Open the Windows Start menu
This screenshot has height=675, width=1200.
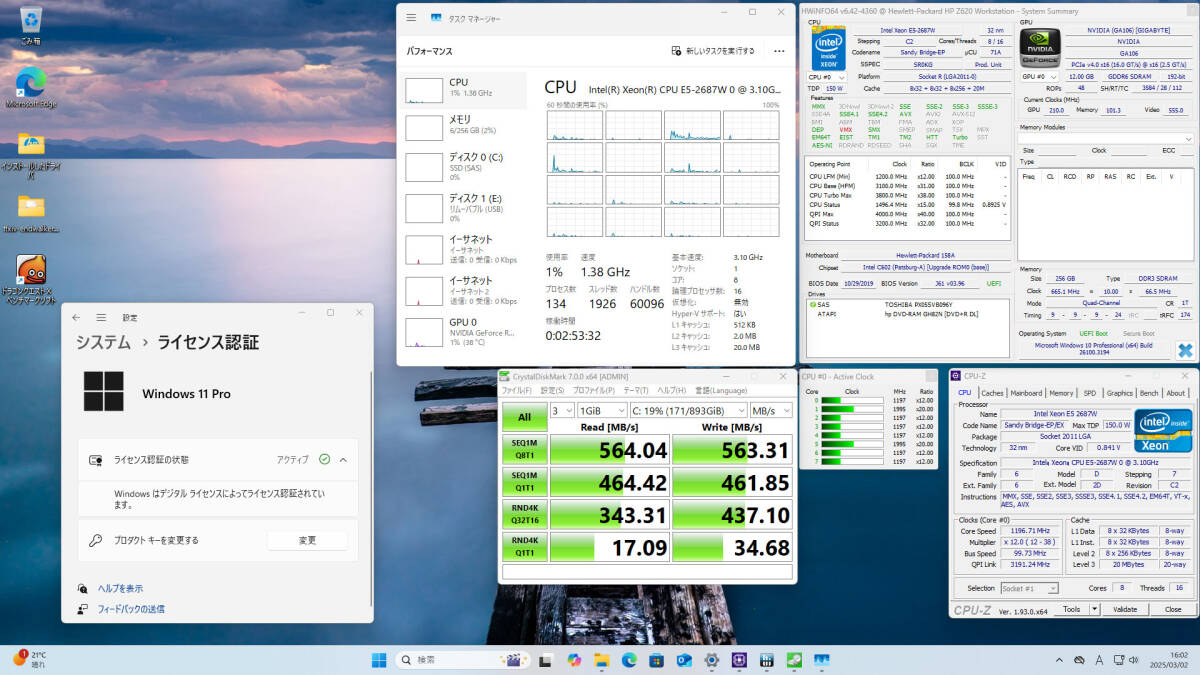click(379, 660)
